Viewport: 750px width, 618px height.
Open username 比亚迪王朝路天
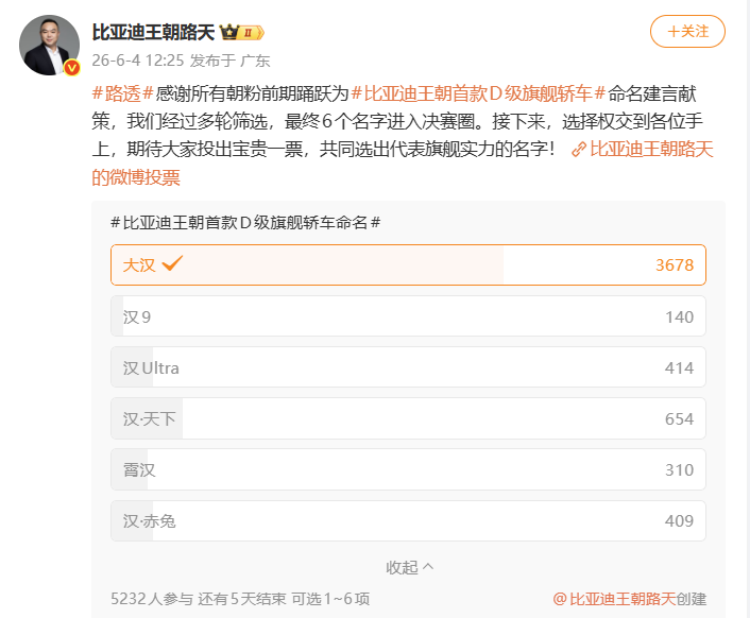pos(153,32)
